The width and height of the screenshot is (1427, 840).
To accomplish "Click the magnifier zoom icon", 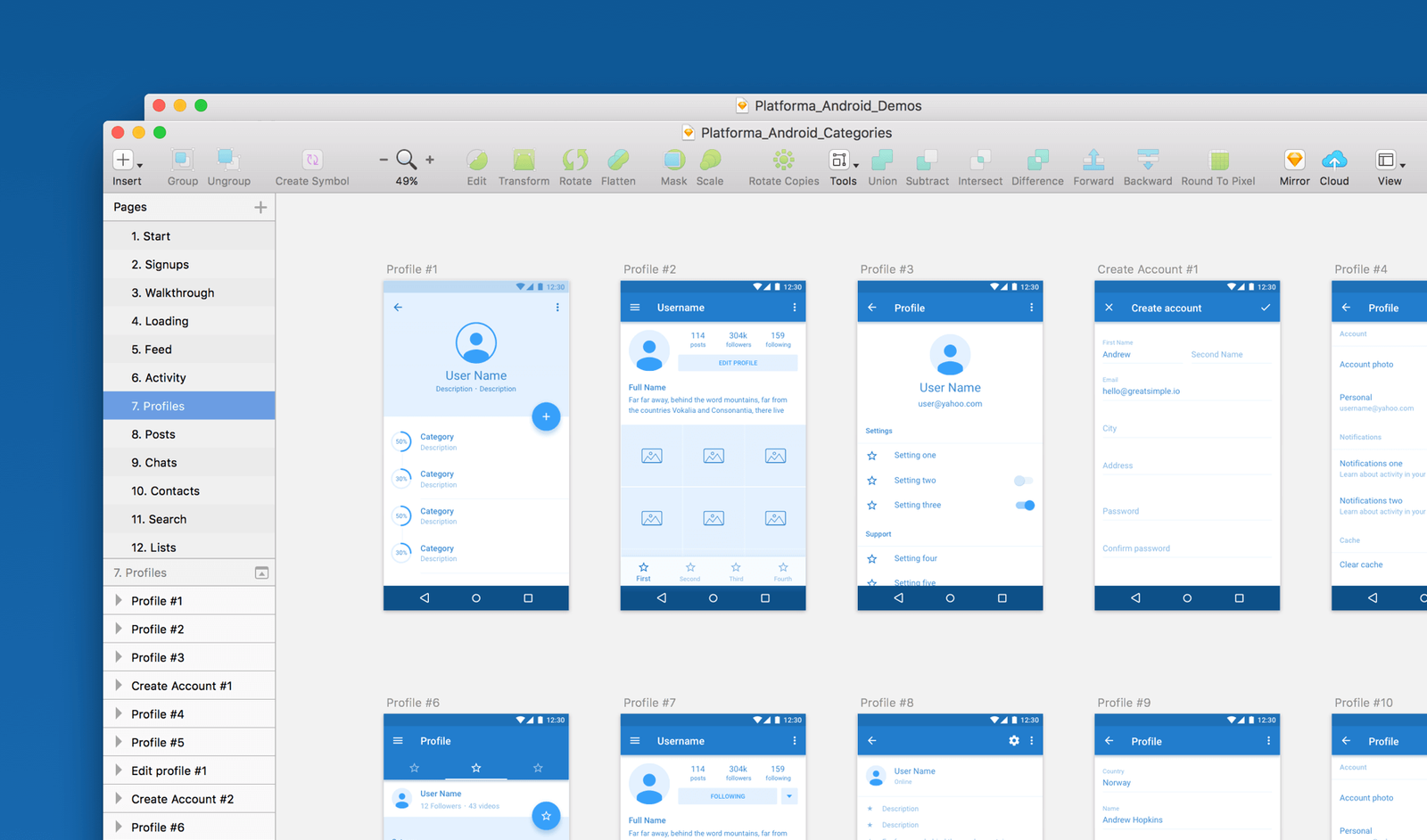I will (407, 160).
